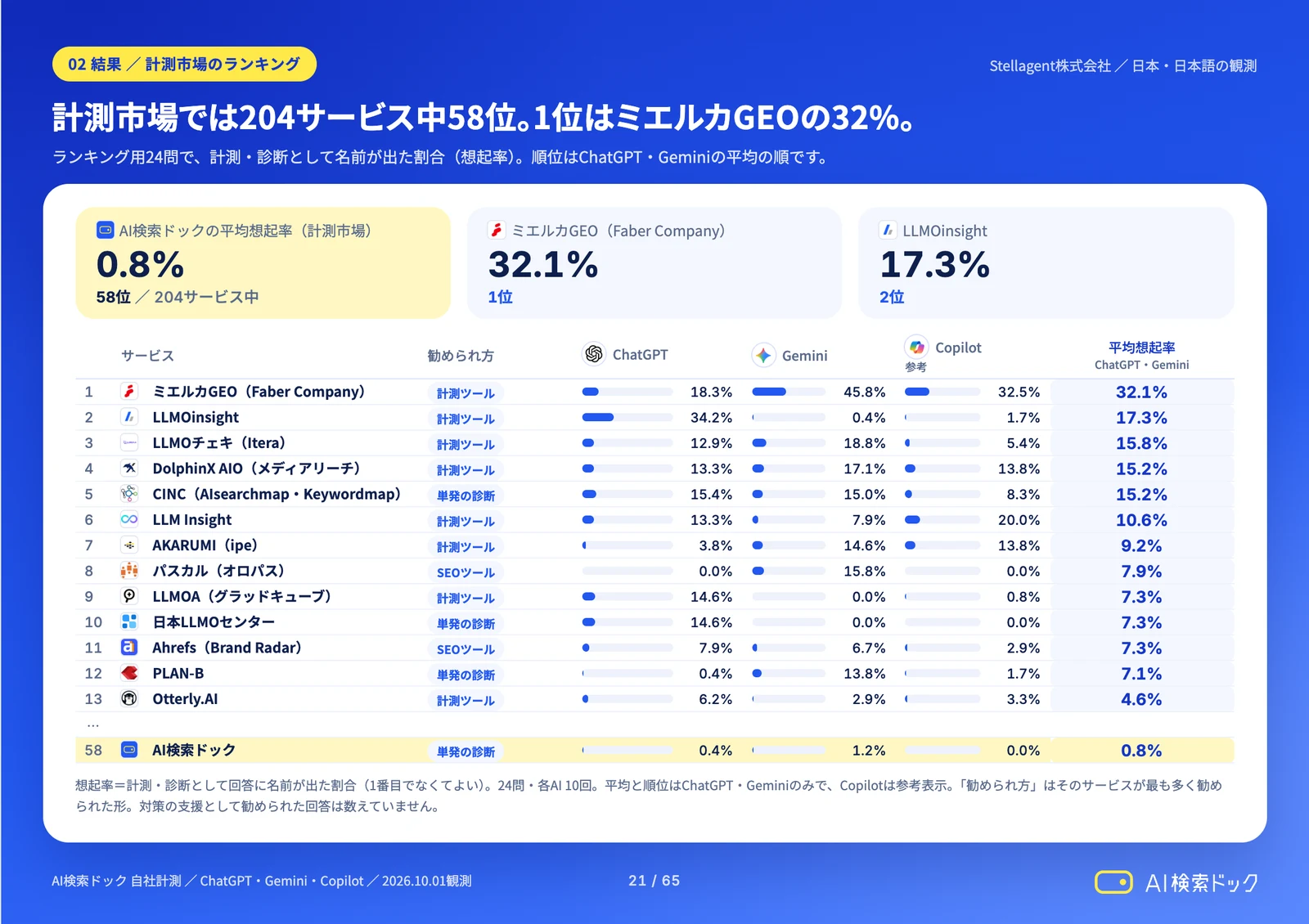The image size is (1309, 924).
Task: Click the AI検索ドック footer logo icon
Action: [1113, 882]
